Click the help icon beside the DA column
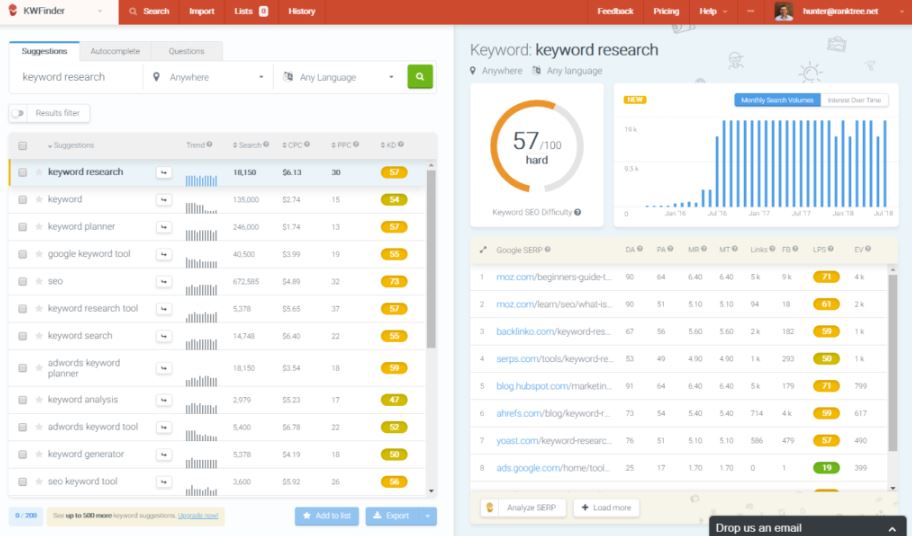Screen dimensions: 912x536 [640, 249]
